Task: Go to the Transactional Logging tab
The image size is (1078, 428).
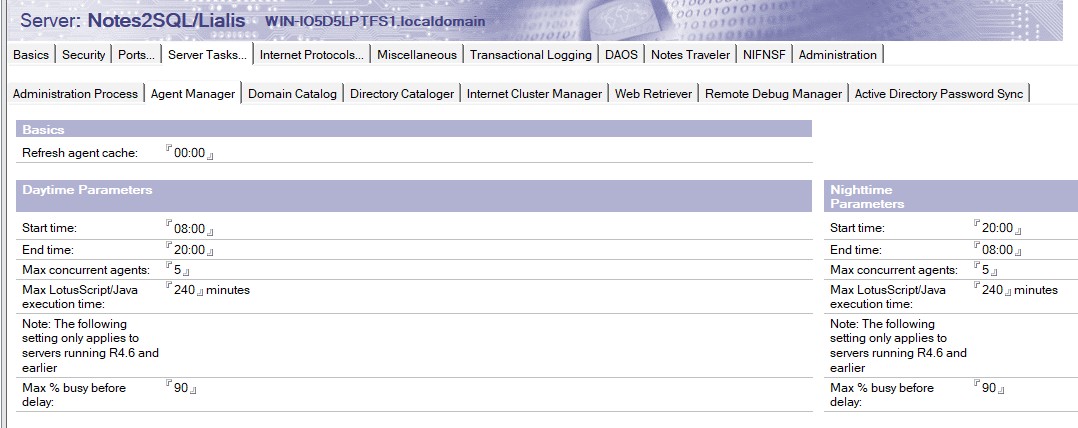Action: [x=530, y=55]
